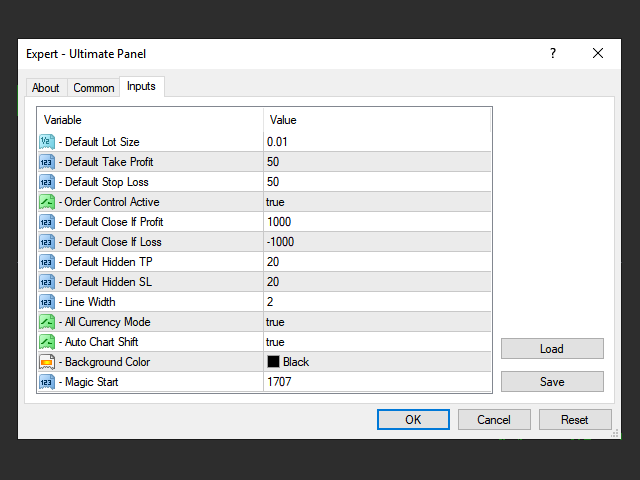Click the Line Width integer icon
Viewport: 640px width, 480px height.
[x=46, y=302]
